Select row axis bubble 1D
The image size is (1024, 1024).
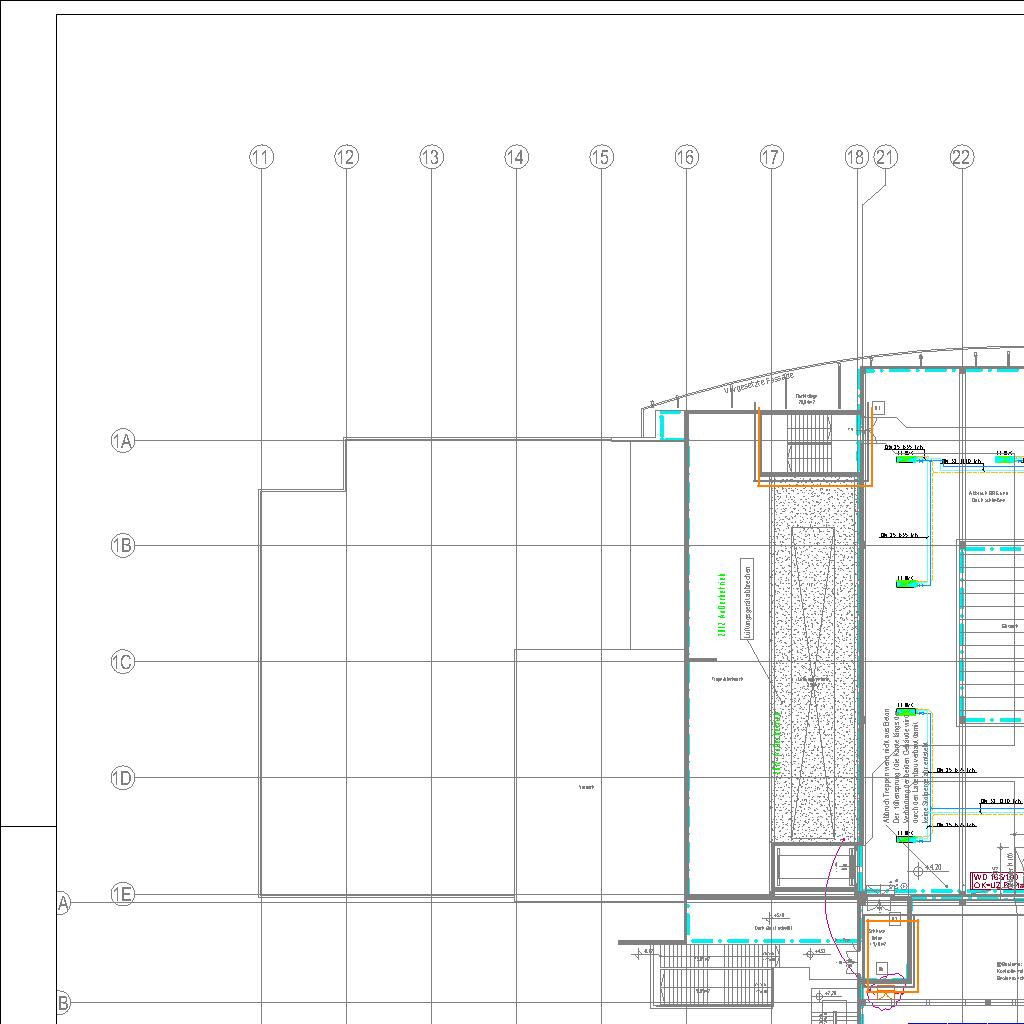(122, 778)
